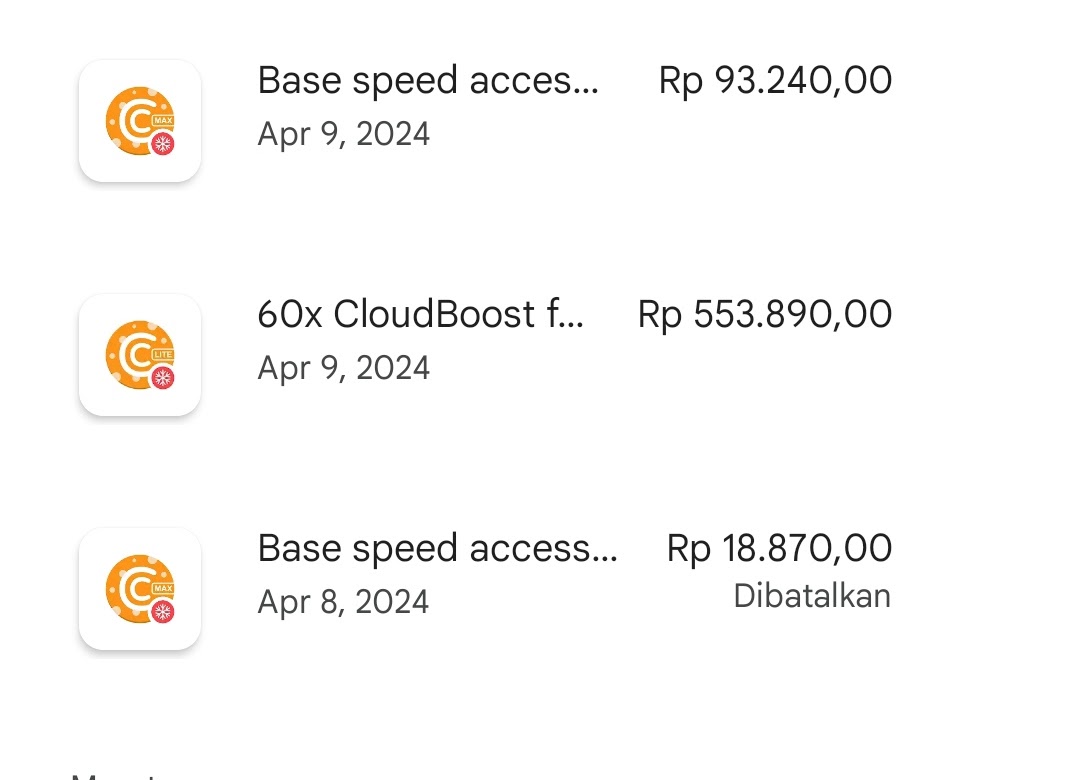Open the 60x CloudBoost order details

[x=420, y=314]
